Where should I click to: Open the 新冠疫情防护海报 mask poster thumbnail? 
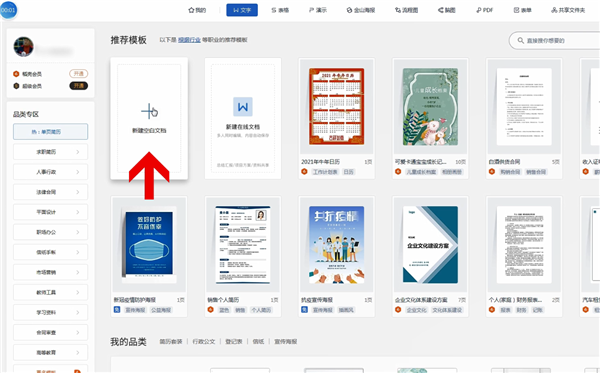(x=149, y=244)
